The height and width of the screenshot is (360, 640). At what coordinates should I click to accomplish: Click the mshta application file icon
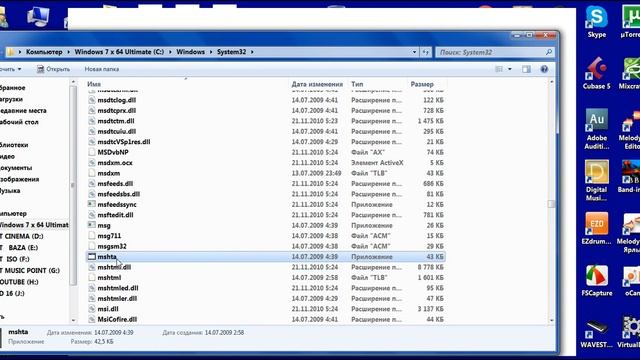(x=92, y=257)
